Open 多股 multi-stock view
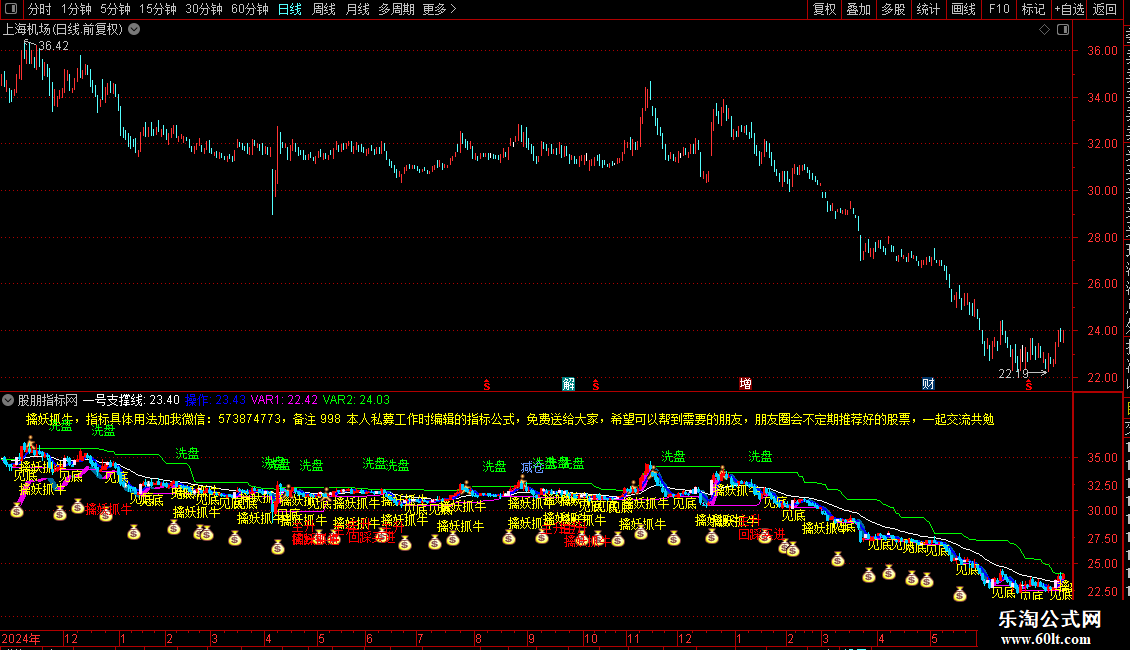 point(893,9)
